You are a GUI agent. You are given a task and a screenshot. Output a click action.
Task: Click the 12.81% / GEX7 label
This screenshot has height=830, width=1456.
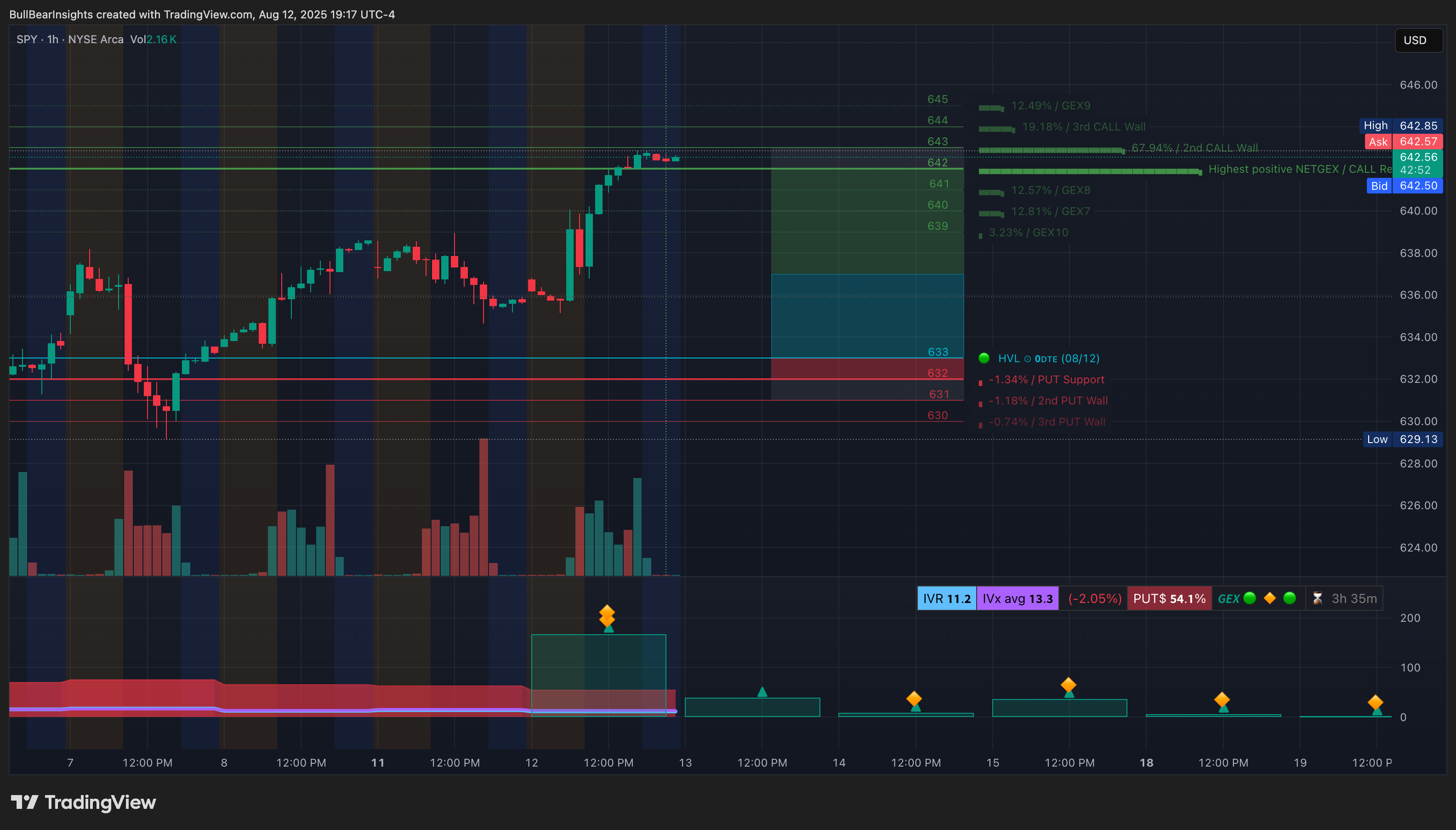[x=1050, y=211]
